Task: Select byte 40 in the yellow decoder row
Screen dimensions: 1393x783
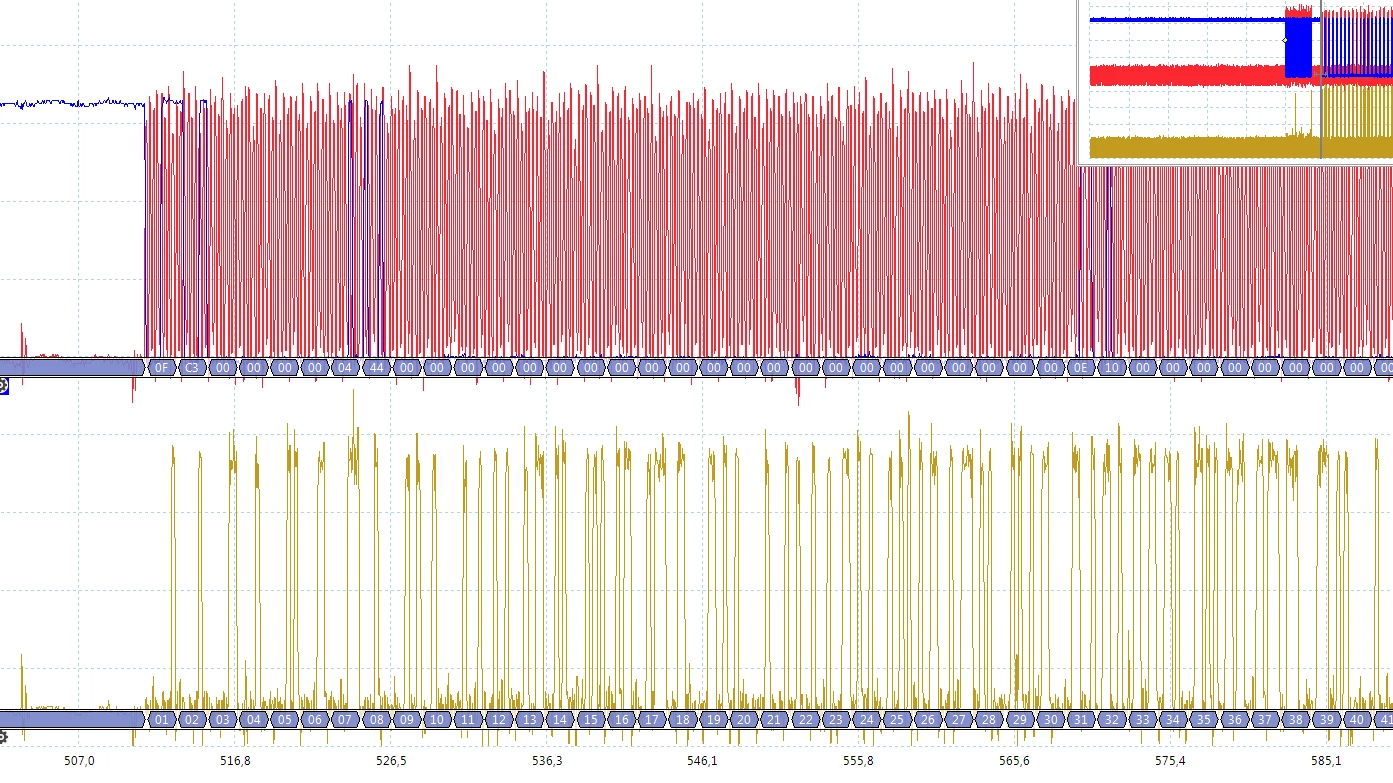Action: coord(1357,719)
